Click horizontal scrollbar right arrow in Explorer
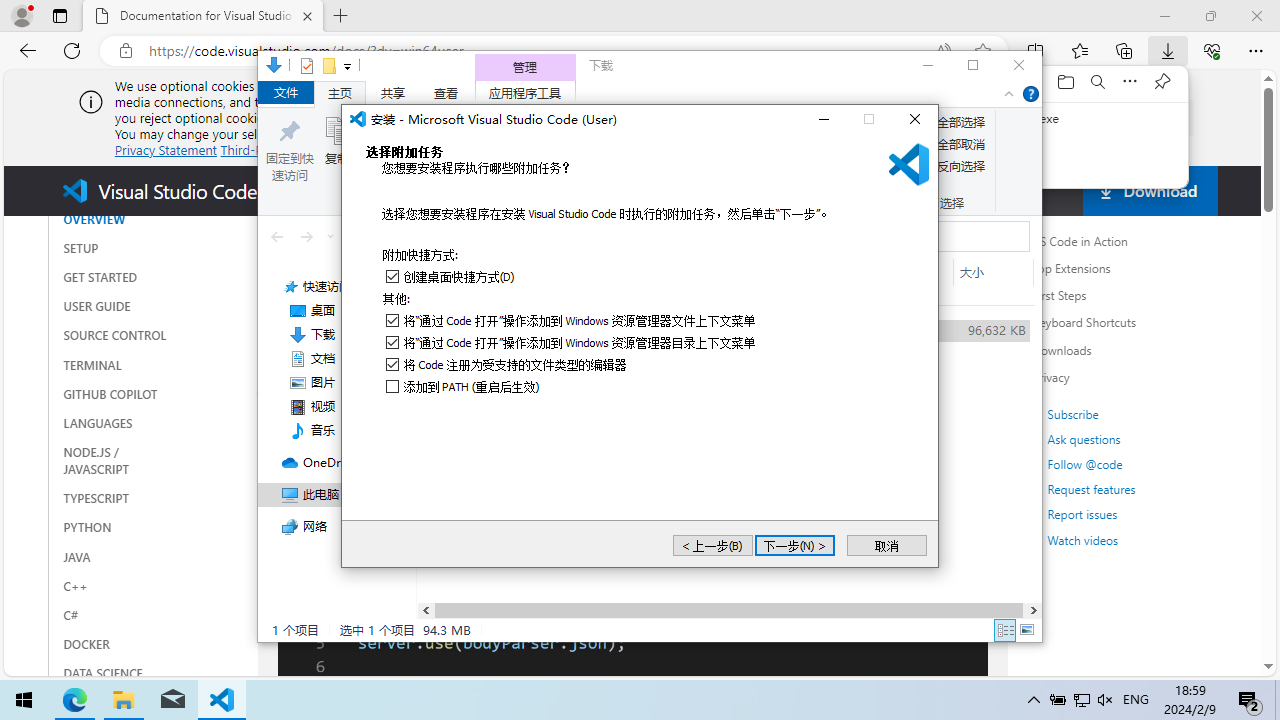Viewport: 1280px width, 720px height. click(x=1033, y=610)
